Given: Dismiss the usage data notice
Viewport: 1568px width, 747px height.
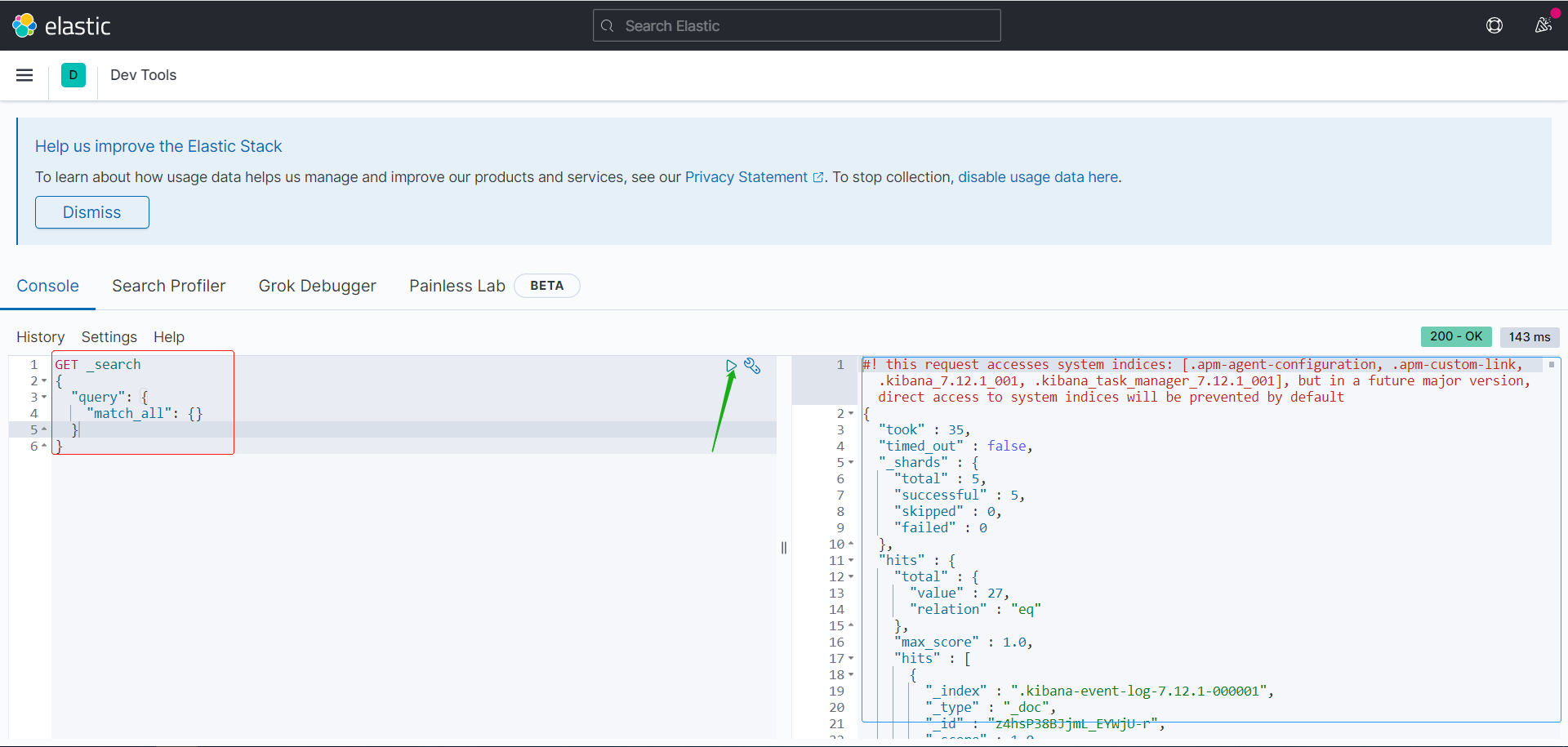Looking at the screenshot, I should (x=92, y=212).
